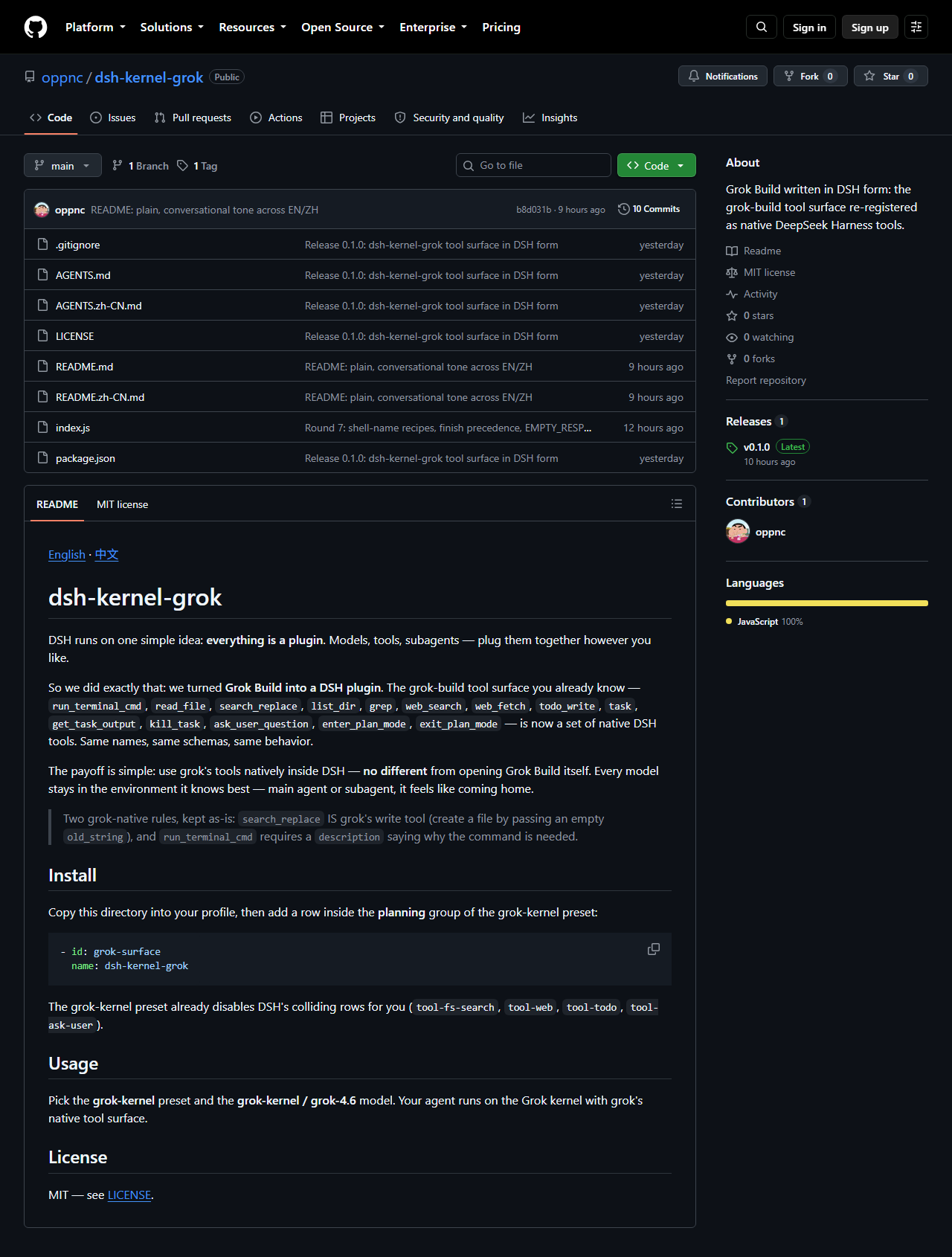
Task: Click the GitHub logo icon
Action: click(36, 27)
